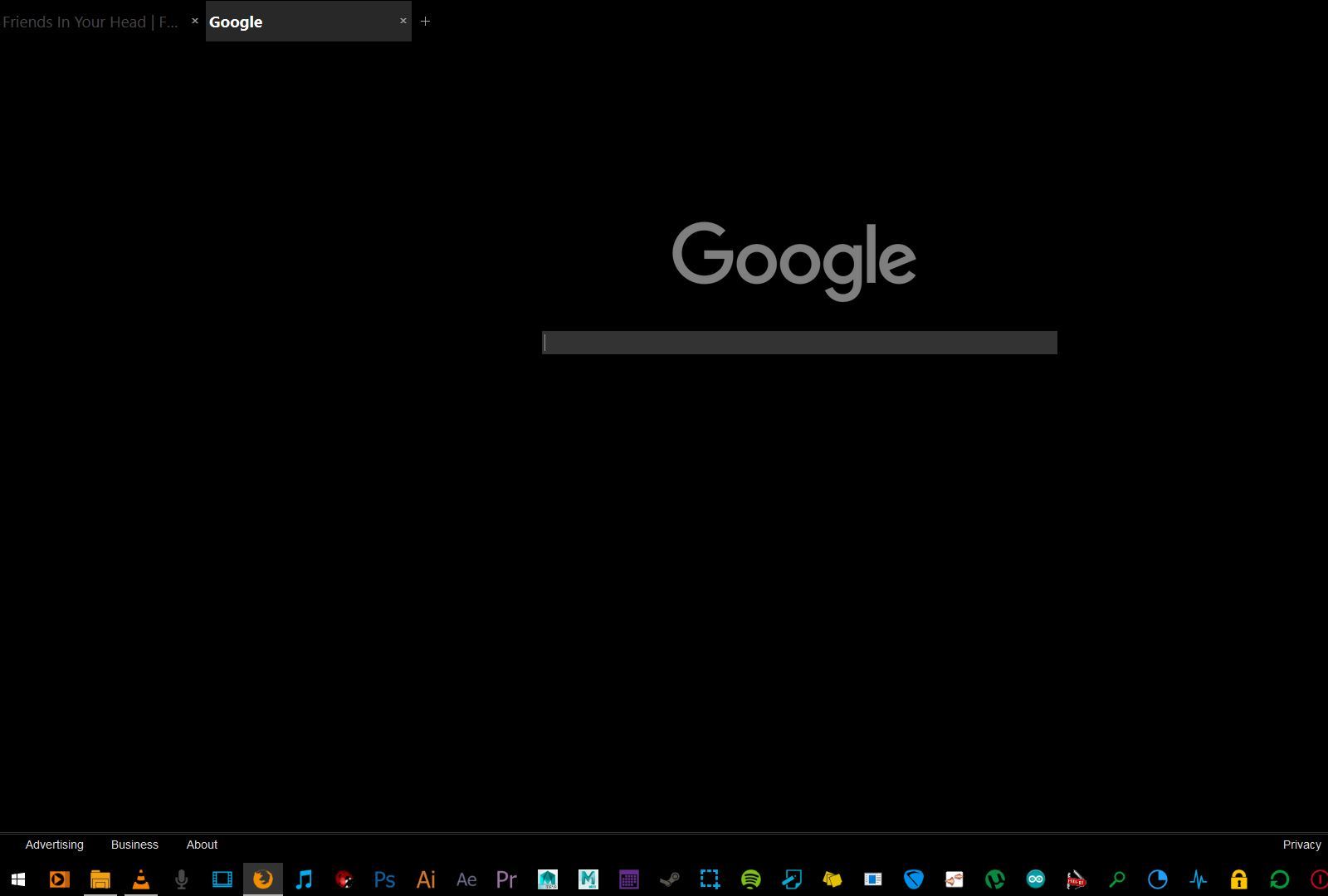Click the yellow padlock icon
The width and height of the screenshot is (1328, 896).
pyautogui.click(x=1238, y=879)
